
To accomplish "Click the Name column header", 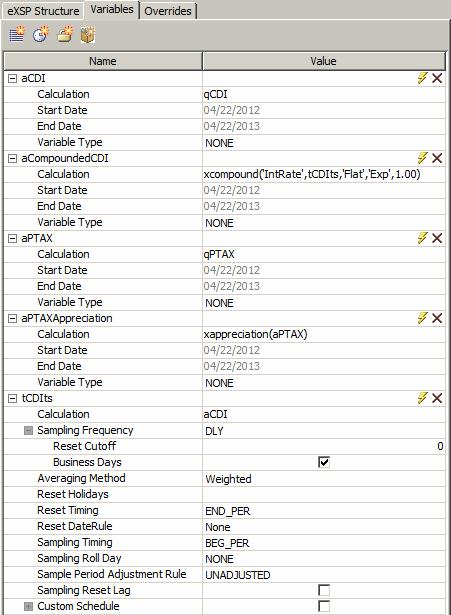I will click(x=103, y=61).
